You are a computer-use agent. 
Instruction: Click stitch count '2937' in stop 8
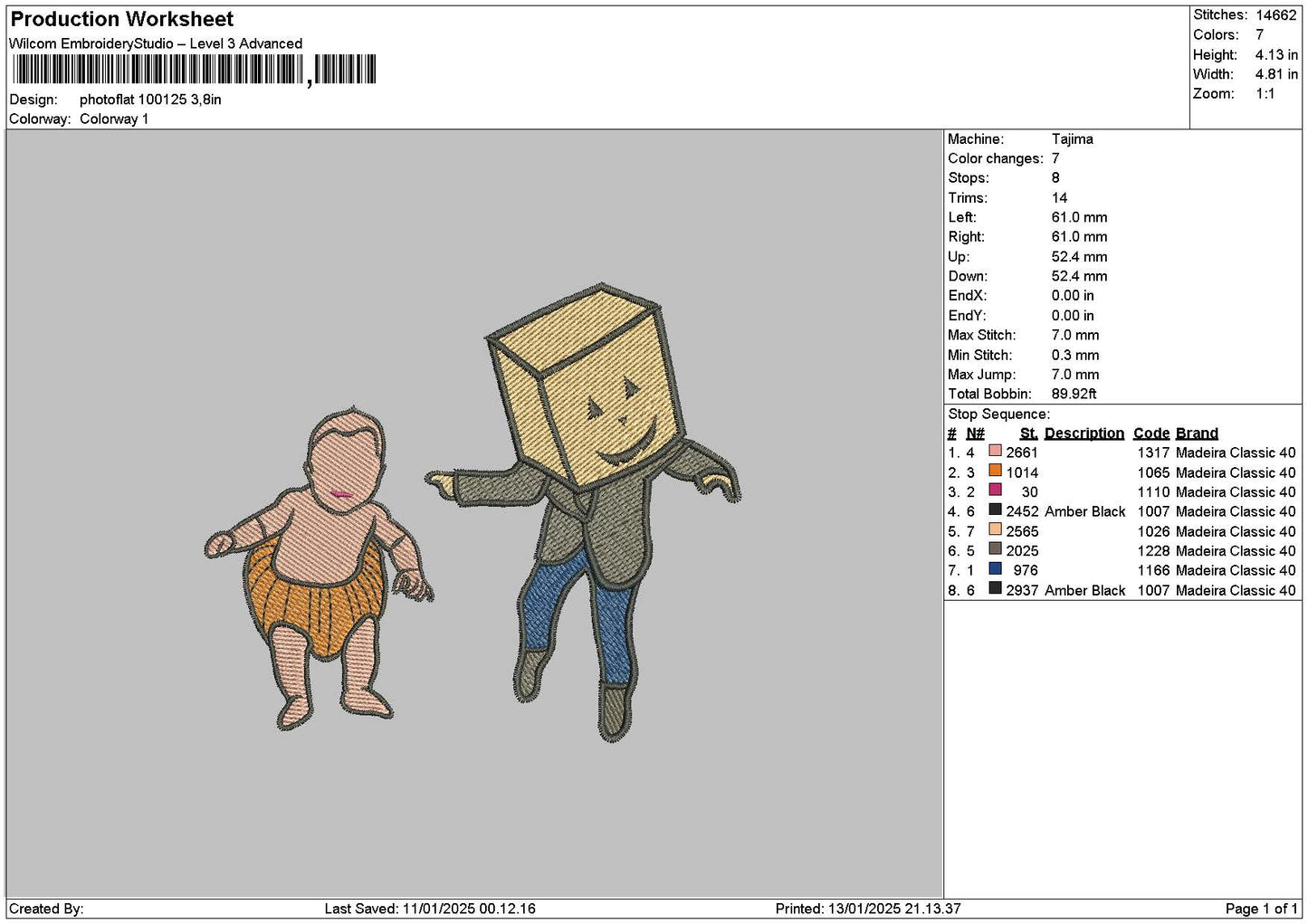pyautogui.click(x=1022, y=591)
